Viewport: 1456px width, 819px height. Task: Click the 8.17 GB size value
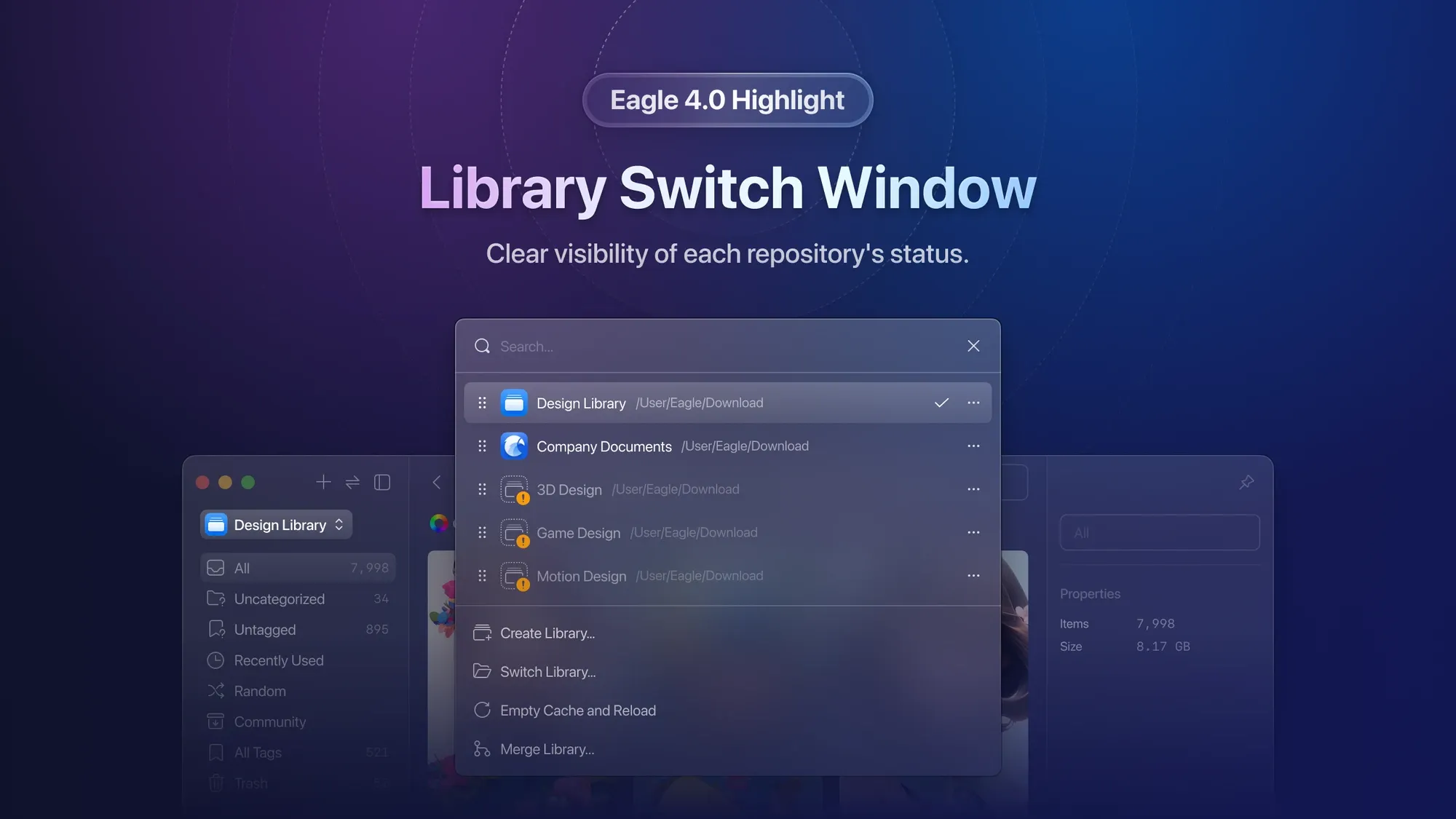point(1163,646)
